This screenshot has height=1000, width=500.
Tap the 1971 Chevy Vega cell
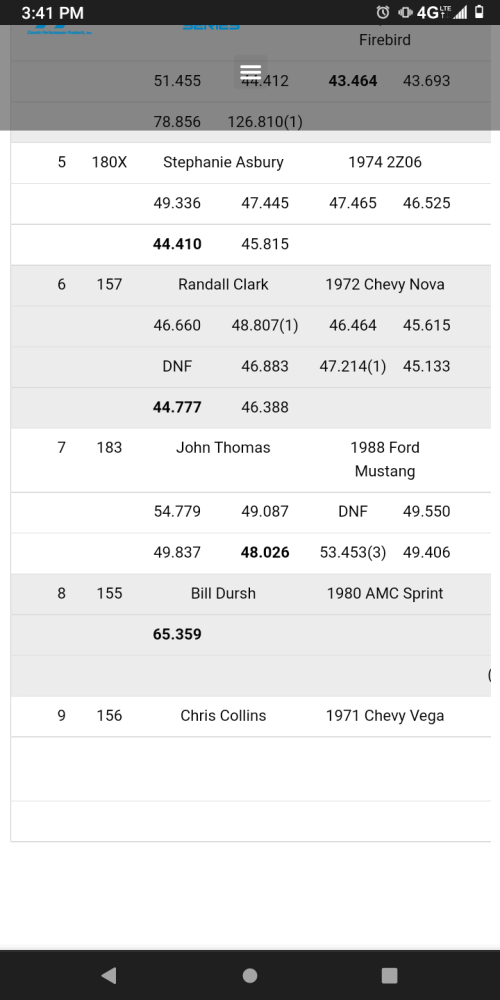(x=385, y=716)
